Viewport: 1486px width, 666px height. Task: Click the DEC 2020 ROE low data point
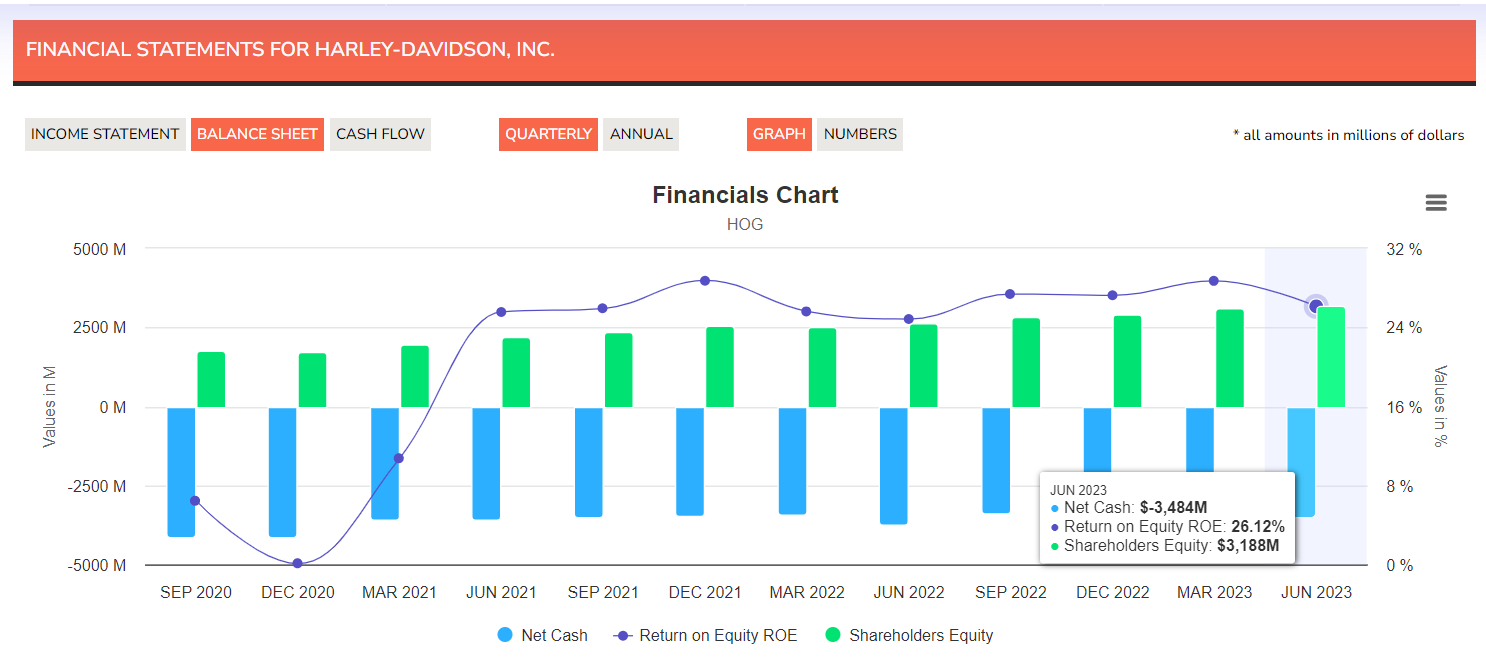click(x=297, y=563)
